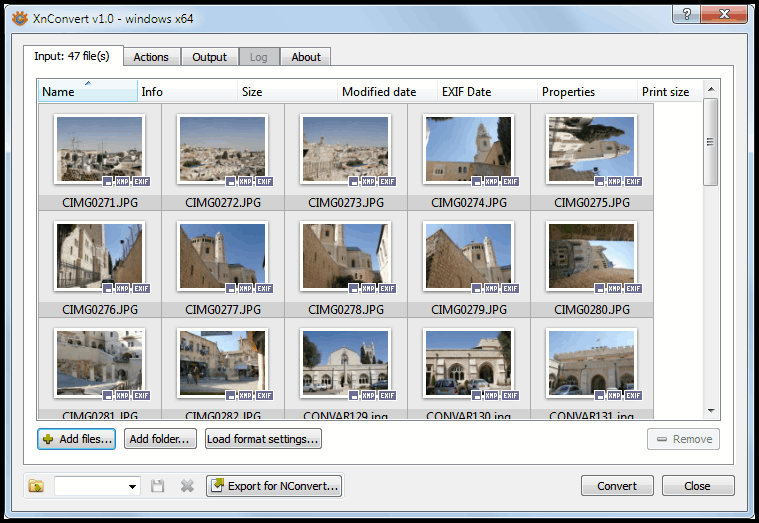Image resolution: width=759 pixels, height=523 pixels.
Task: Click the help question mark button
Action: click(x=686, y=14)
